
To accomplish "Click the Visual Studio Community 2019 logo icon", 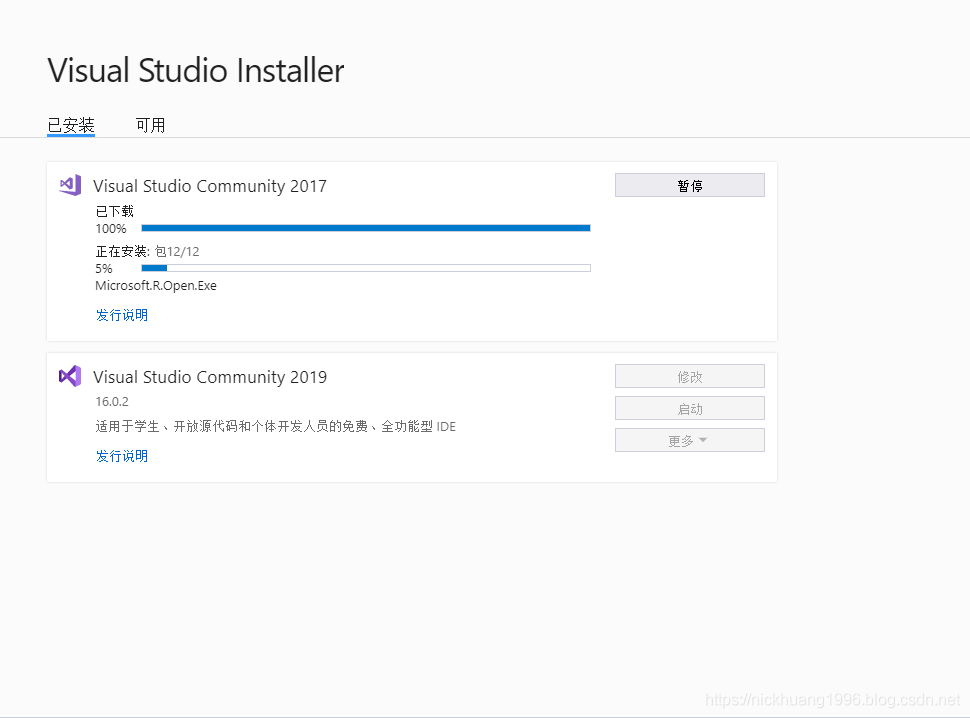I will [x=70, y=376].
